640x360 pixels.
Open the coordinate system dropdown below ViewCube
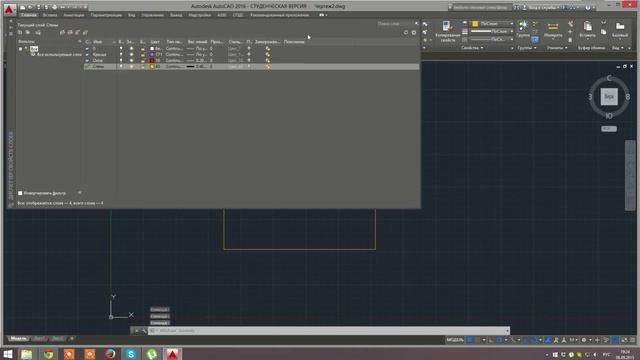(x=609, y=129)
